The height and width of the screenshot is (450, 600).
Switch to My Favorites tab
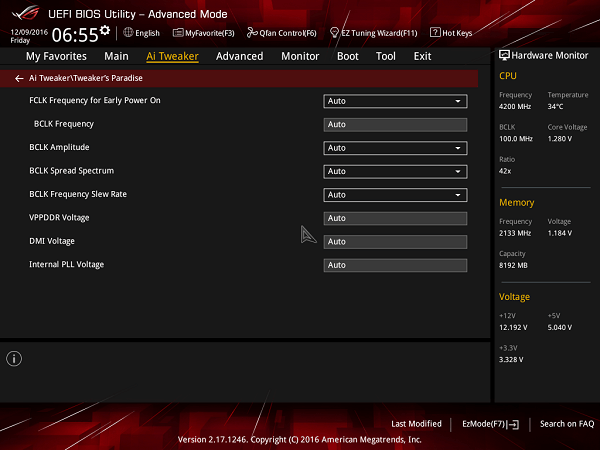[x=56, y=56]
